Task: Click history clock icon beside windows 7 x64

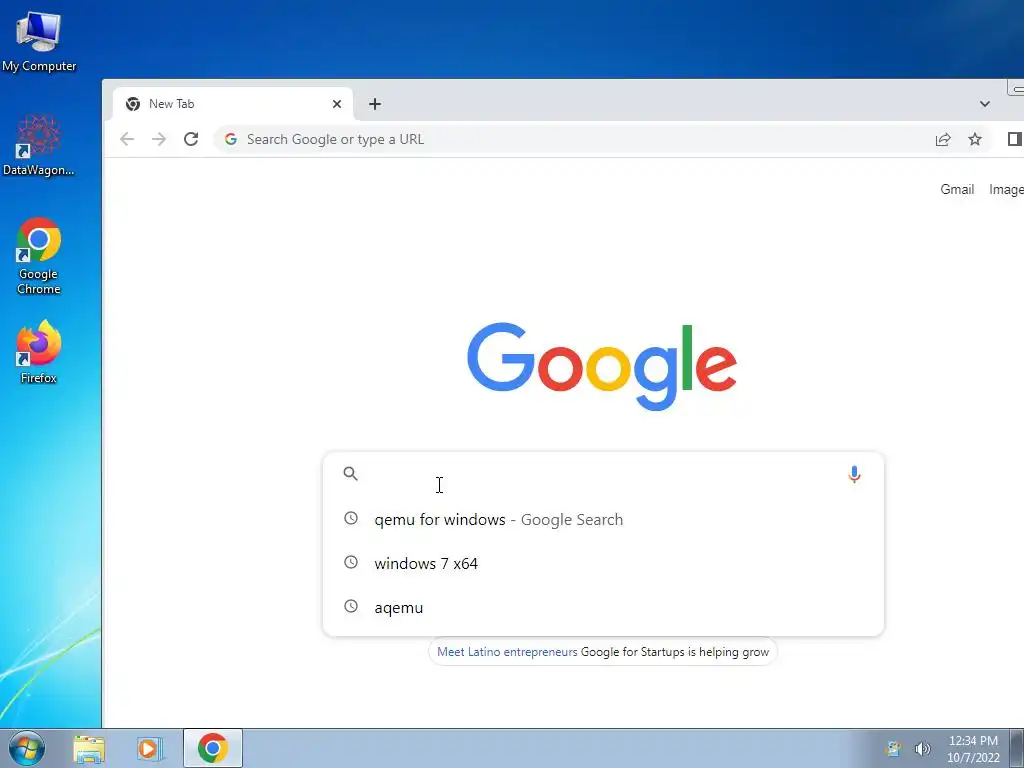Action: (351, 562)
